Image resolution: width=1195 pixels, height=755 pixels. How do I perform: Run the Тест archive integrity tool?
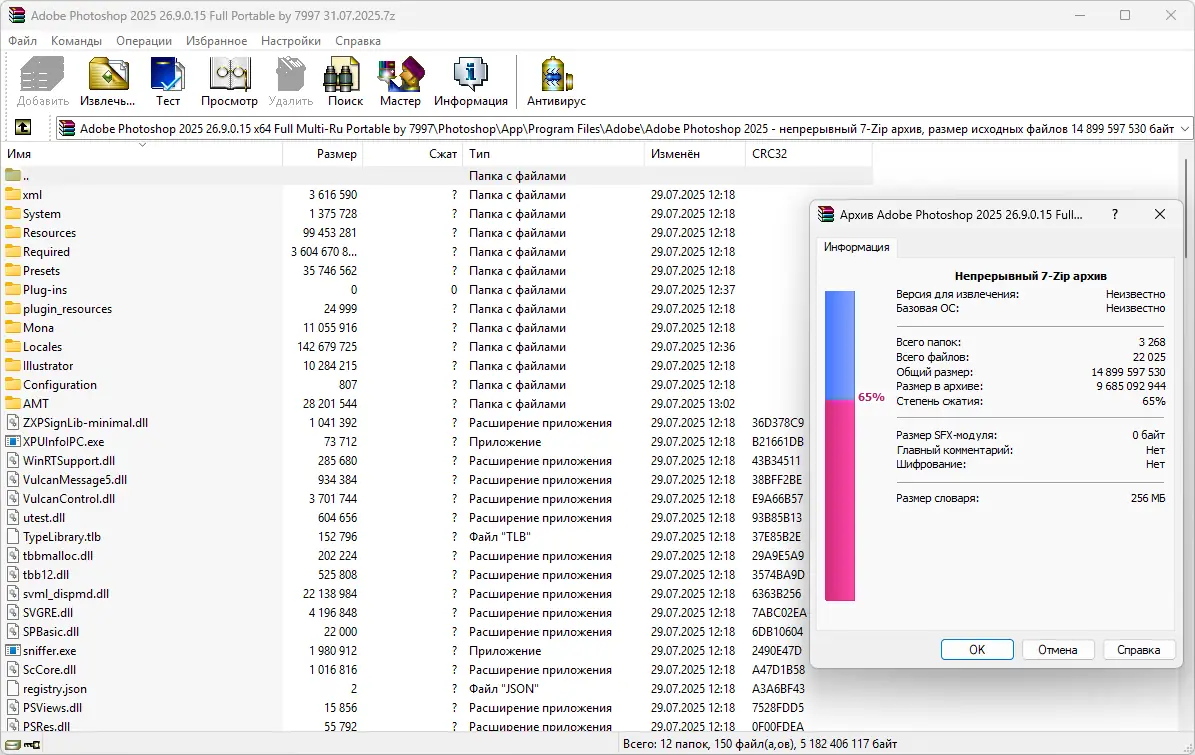pyautogui.click(x=167, y=80)
